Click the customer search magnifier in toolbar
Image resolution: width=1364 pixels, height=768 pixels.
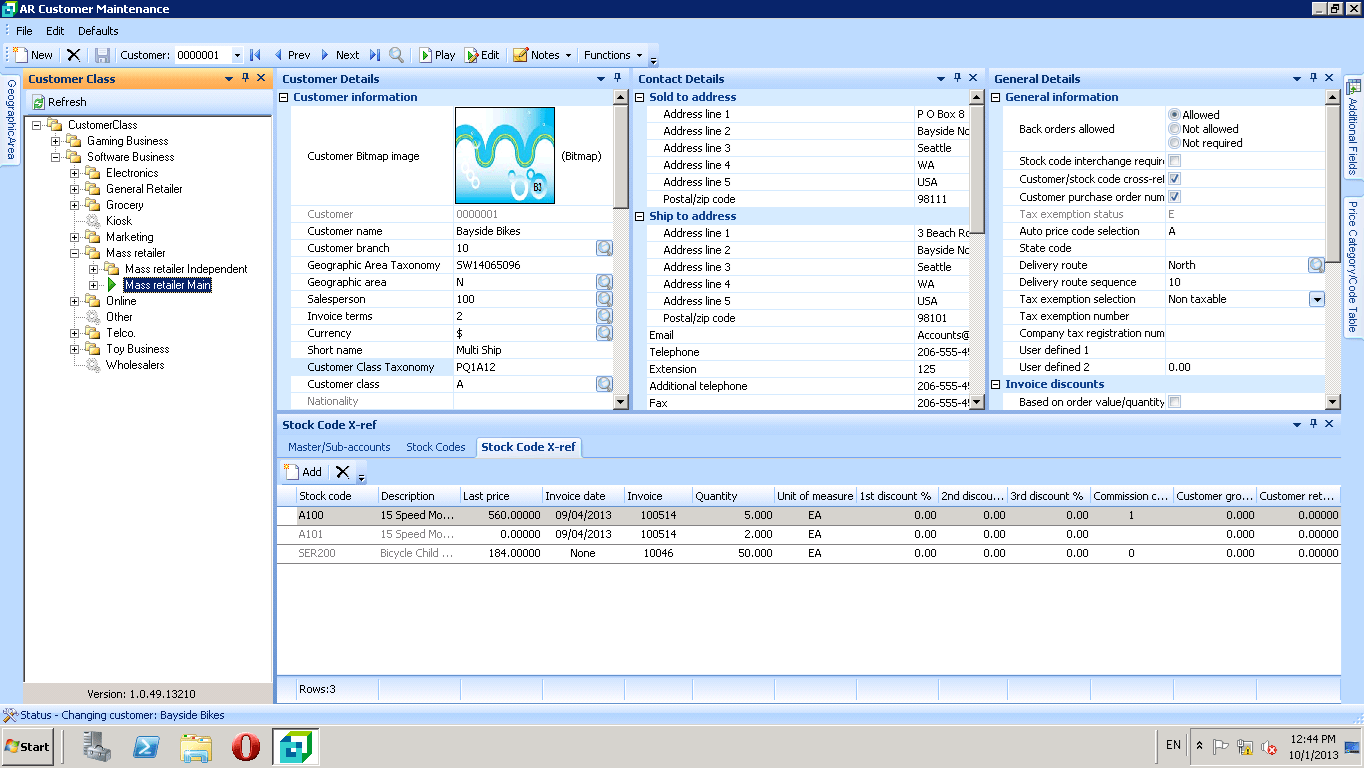coord(397,55)
